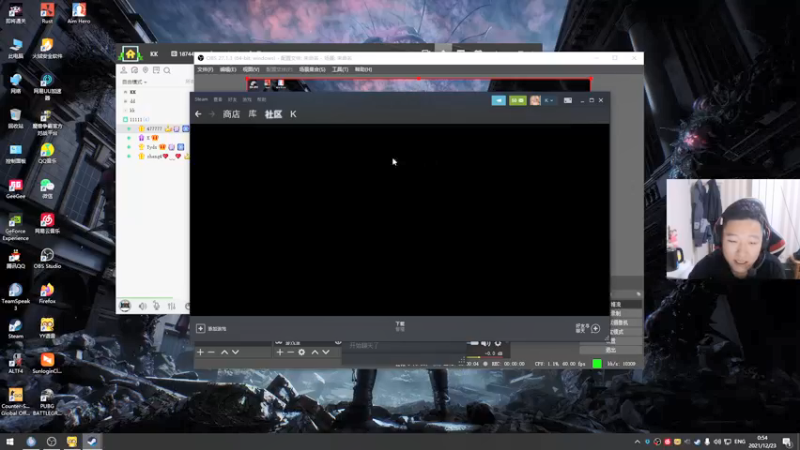
Task: Toggle the speaker icon in KK window bottom bar
Action: 142,306
